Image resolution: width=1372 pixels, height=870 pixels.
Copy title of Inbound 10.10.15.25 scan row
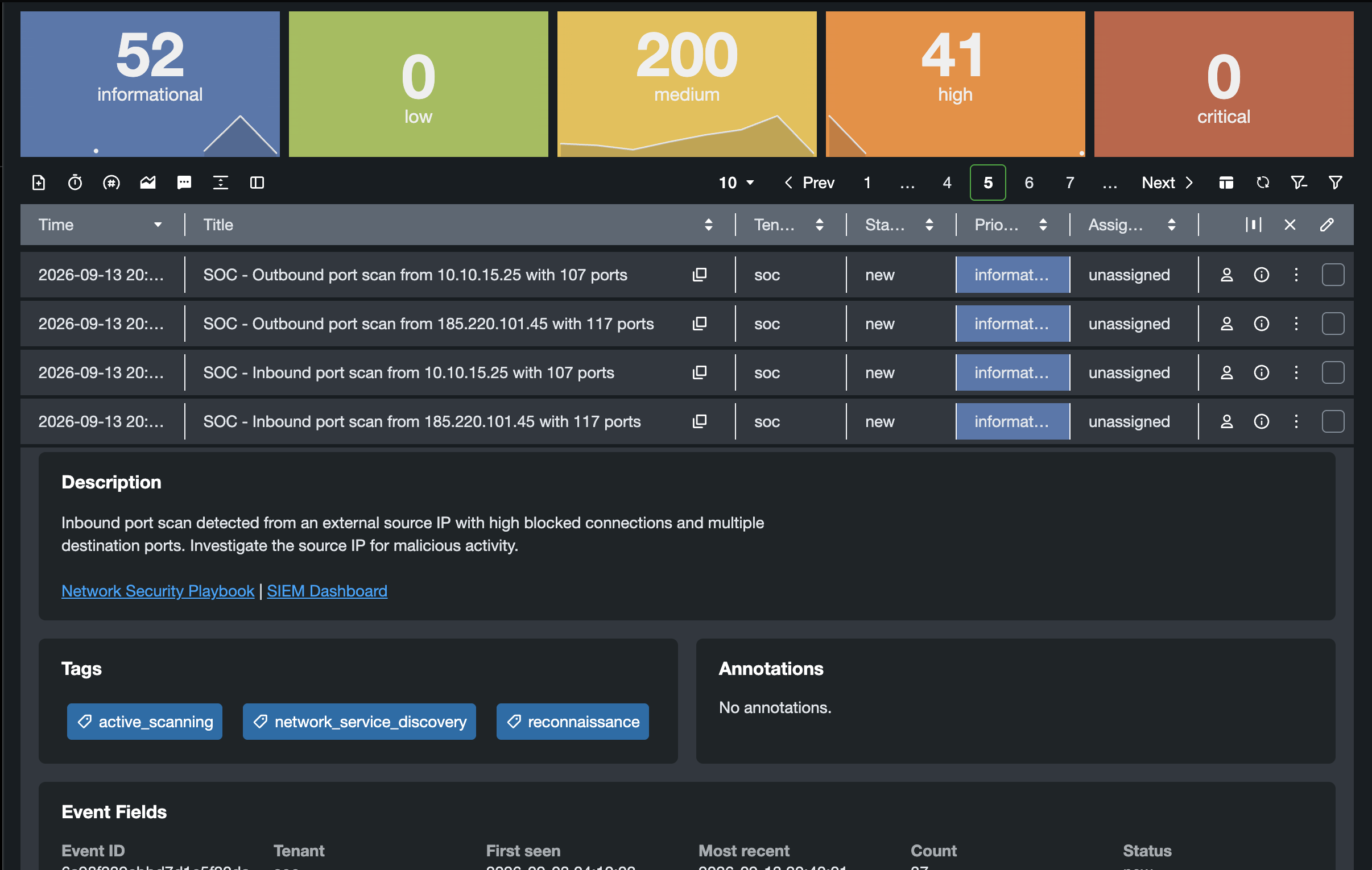coord(700,372)
